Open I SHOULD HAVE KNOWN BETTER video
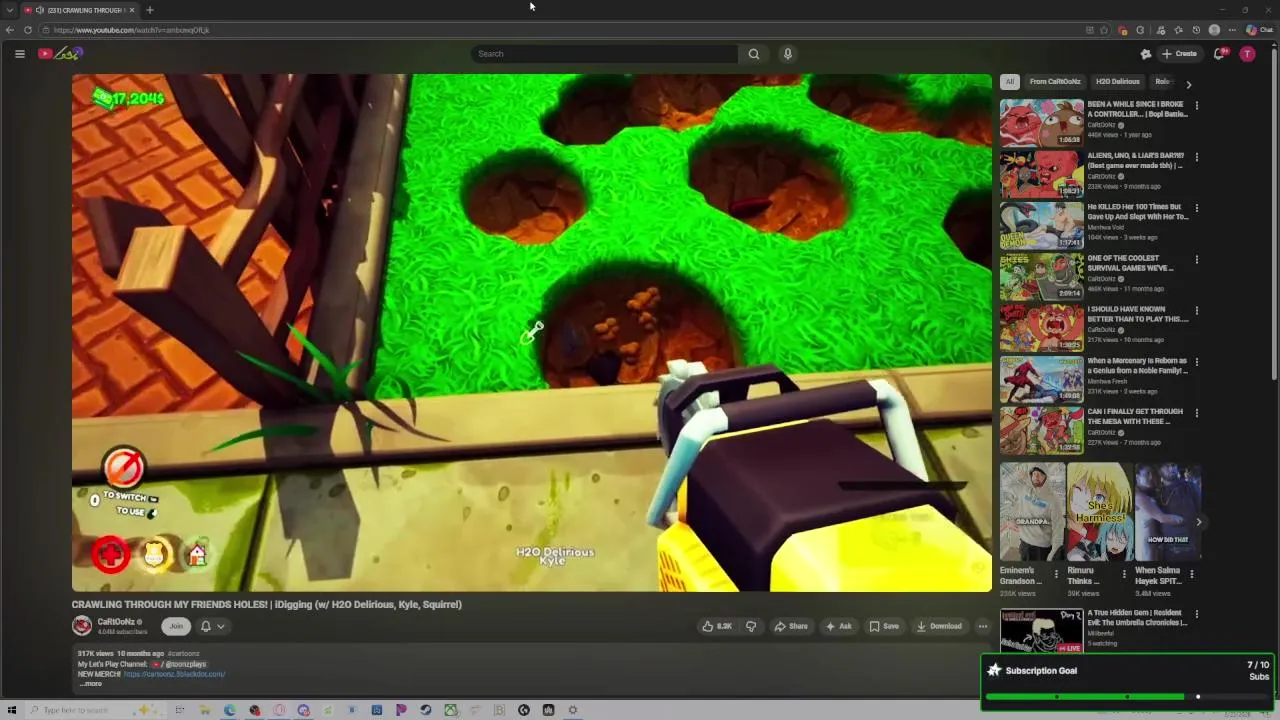This screenshot has width=1280, height=720. click(x=1095, y=328)
